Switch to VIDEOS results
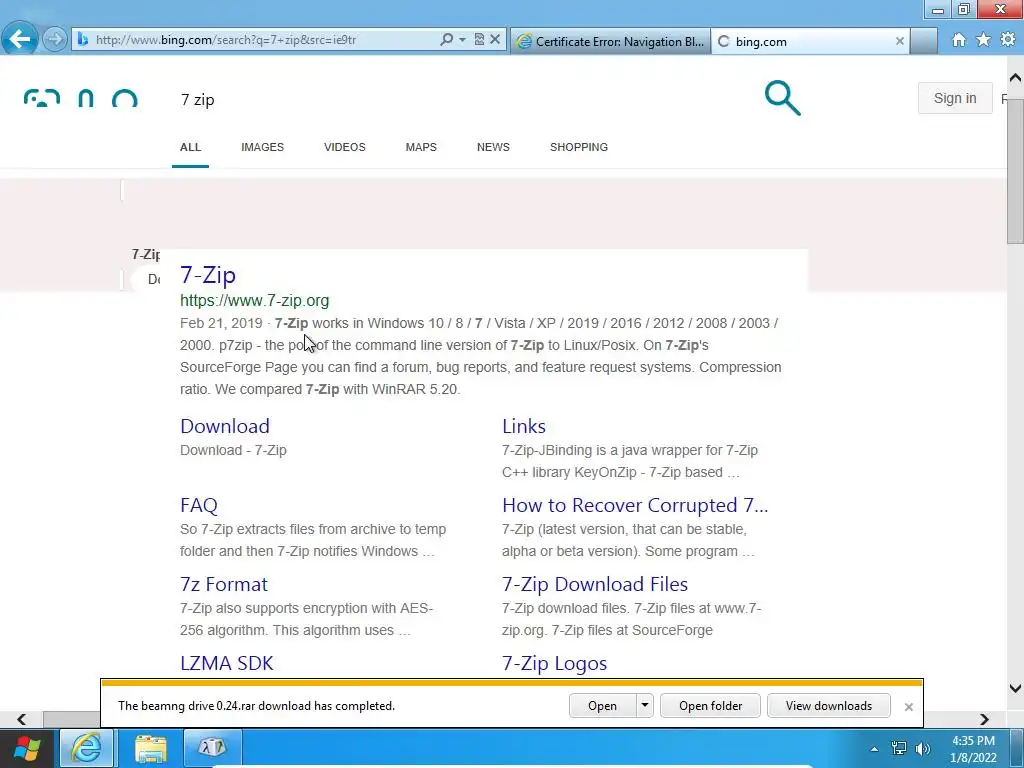 tap(344, 147)
